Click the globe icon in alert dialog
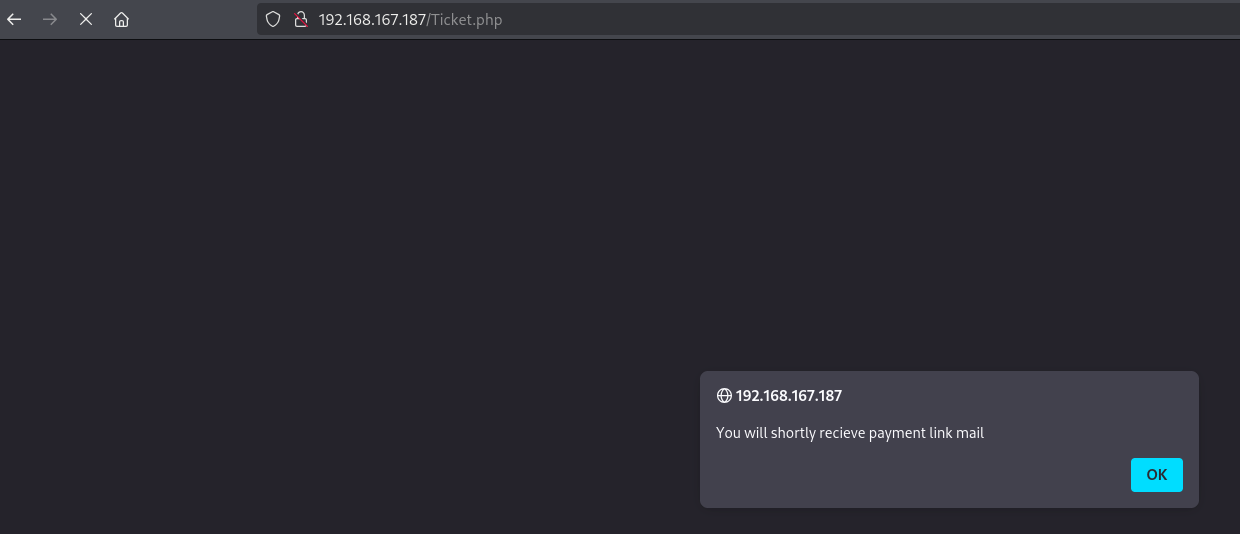The width and height of the screenshot is (1240, 534). (724, 396)
